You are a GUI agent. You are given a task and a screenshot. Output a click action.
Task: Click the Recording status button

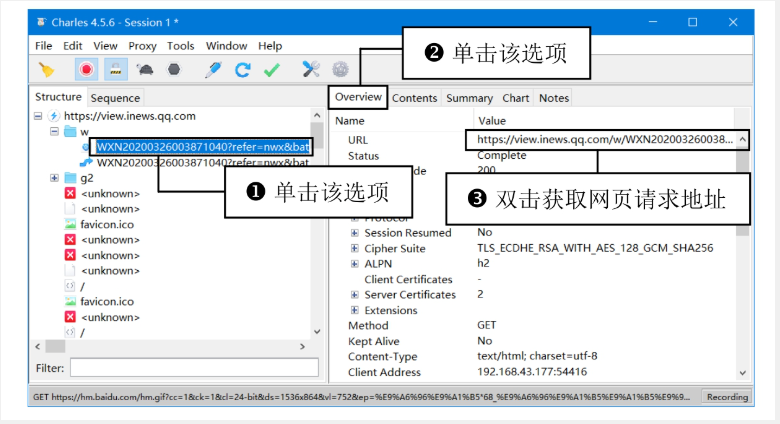click(727, 397)
